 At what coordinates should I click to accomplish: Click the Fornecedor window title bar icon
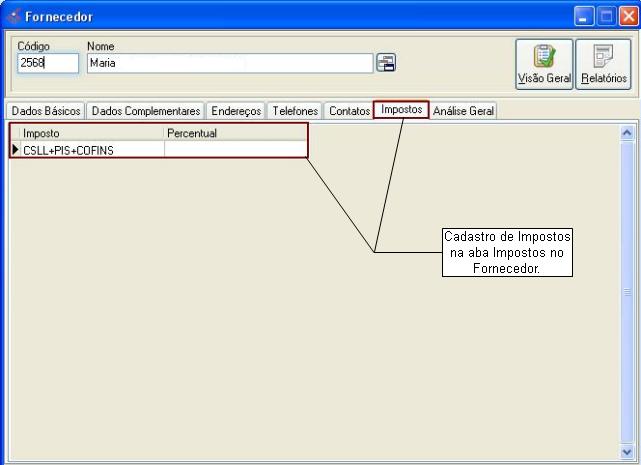12,17
